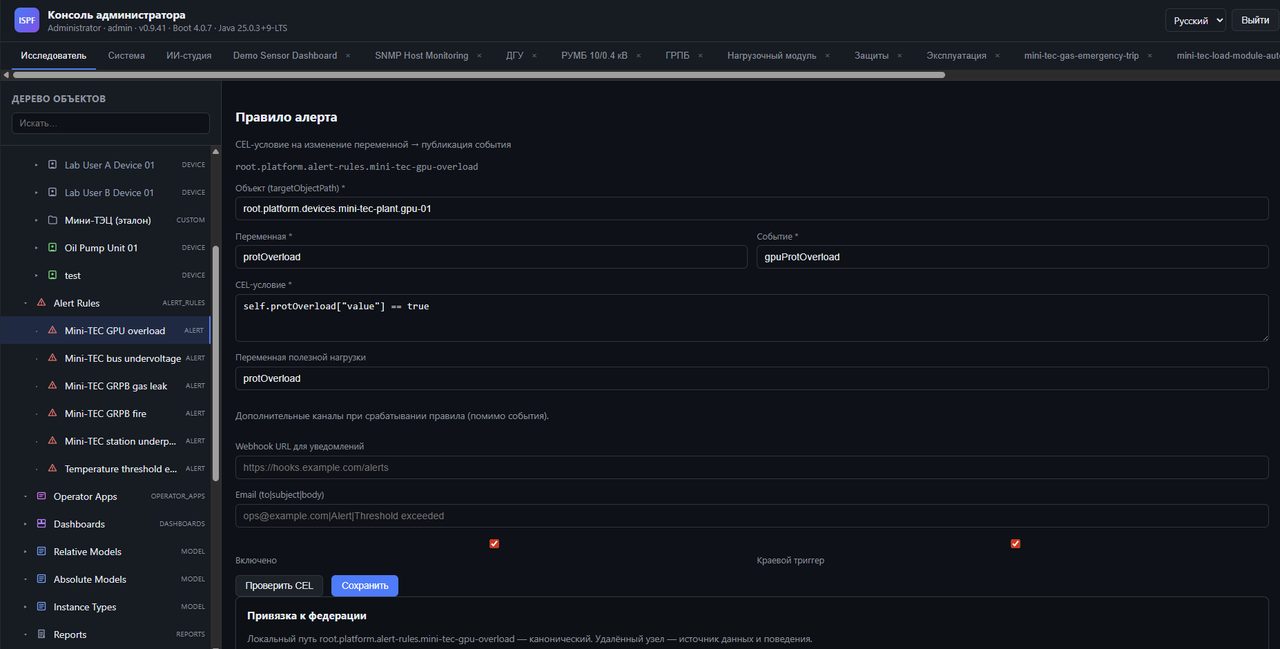This screenshot has height=649, width=1280.
Task: Click the Mini-TEC bus undervoltage alert icon
Action: click(x=52, y=358)
